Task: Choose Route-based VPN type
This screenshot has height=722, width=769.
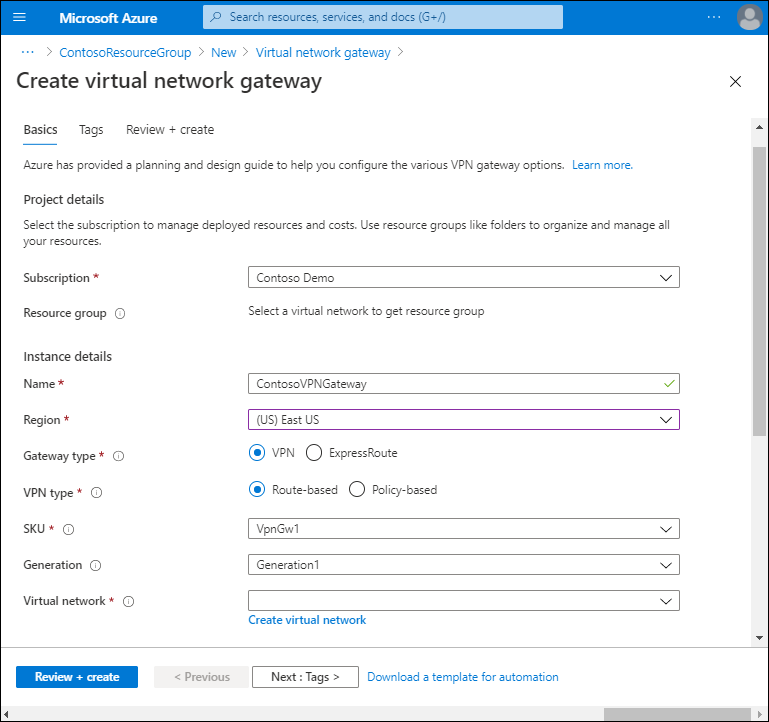Action: coord(257,490)
